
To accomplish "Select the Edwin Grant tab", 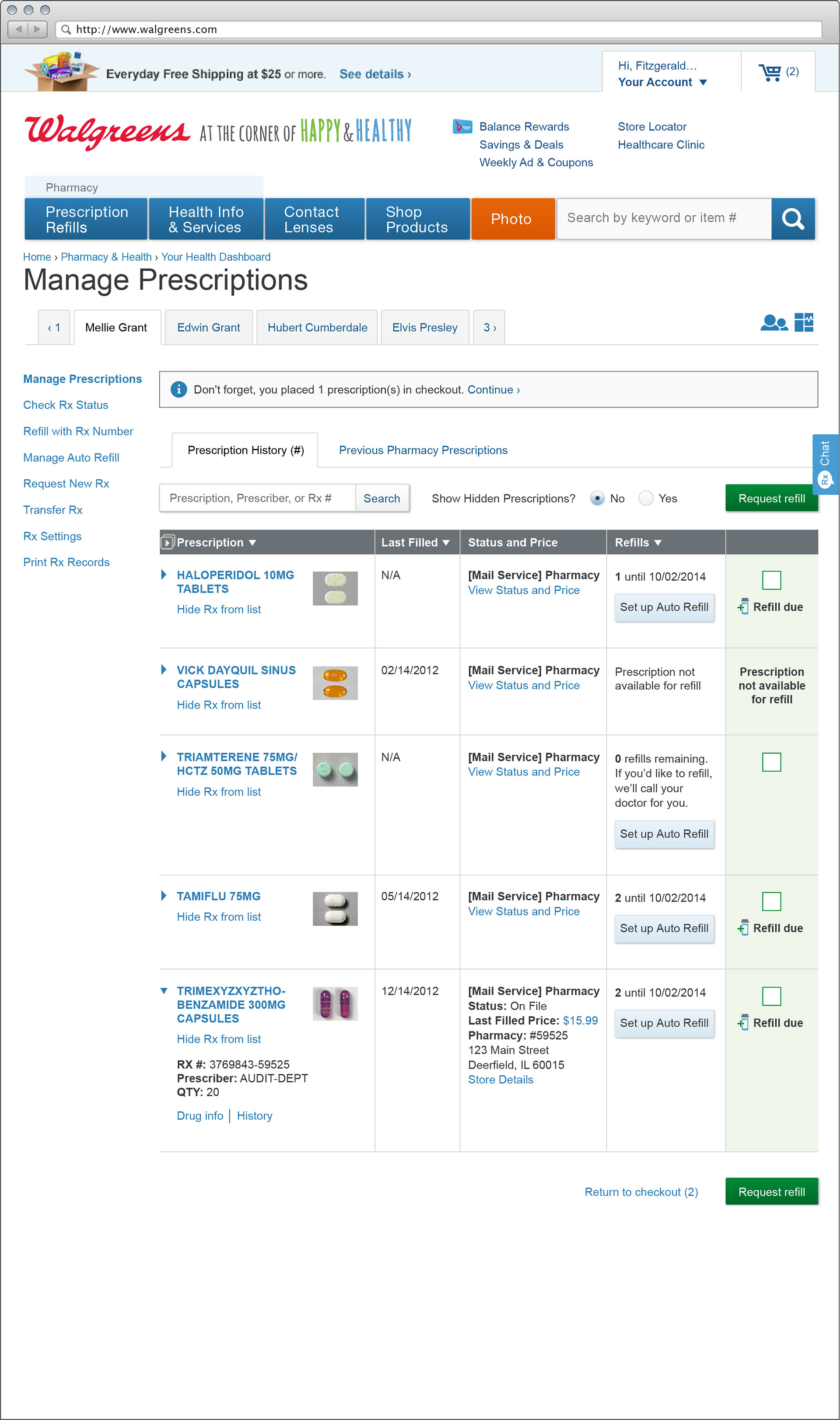I will pos(208,327).
